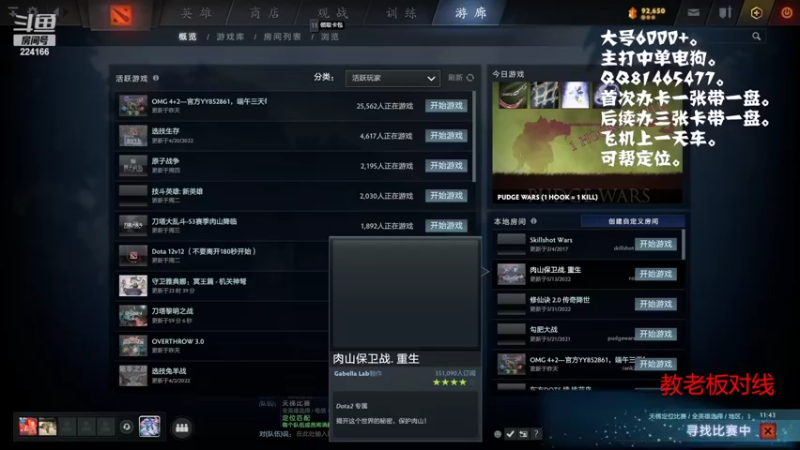Open Pudge Wars featured game banner
Viewport: 800px width, 450px height.
coord(587,142)
